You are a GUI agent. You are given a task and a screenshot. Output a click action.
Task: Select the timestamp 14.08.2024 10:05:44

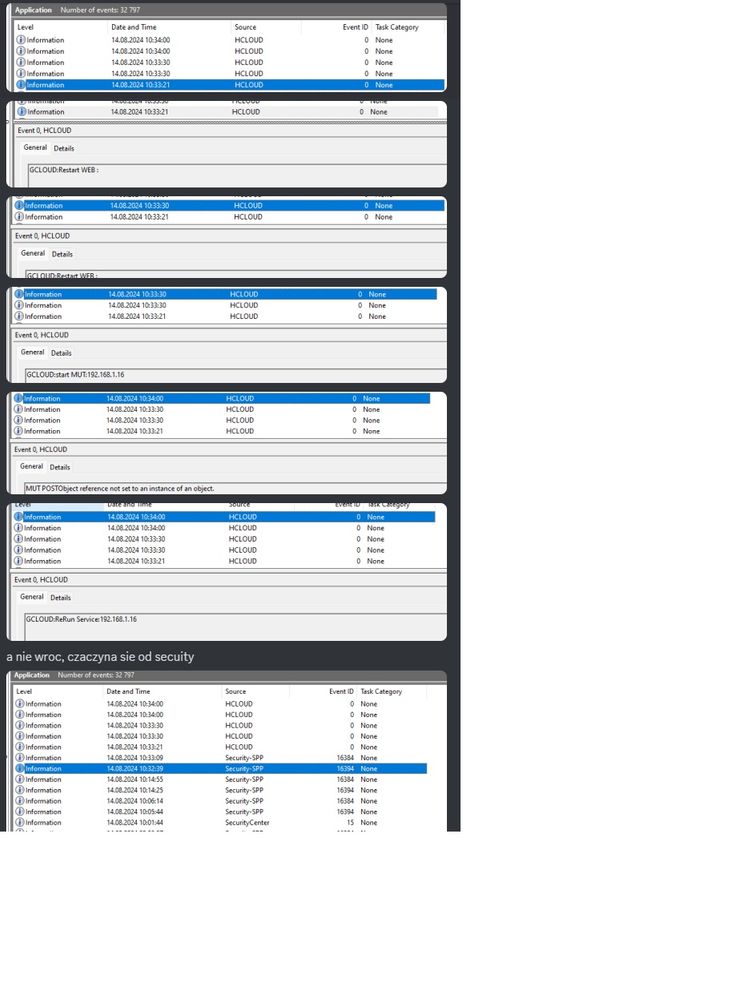tap(134, 812)
